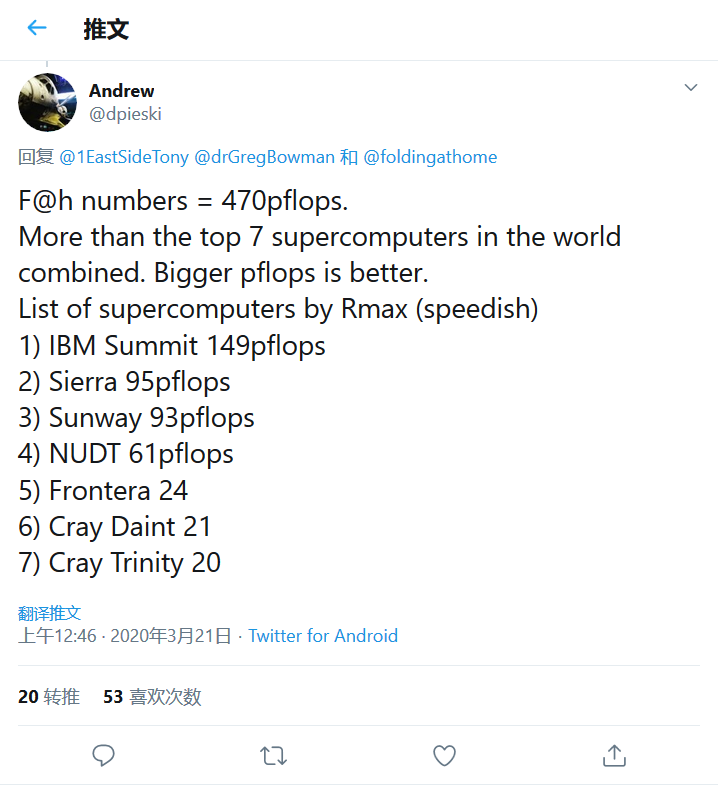The height and width of the screenshot is (787, 718).
Task: Open the @foldingathome mention
Action: [430, 157]
